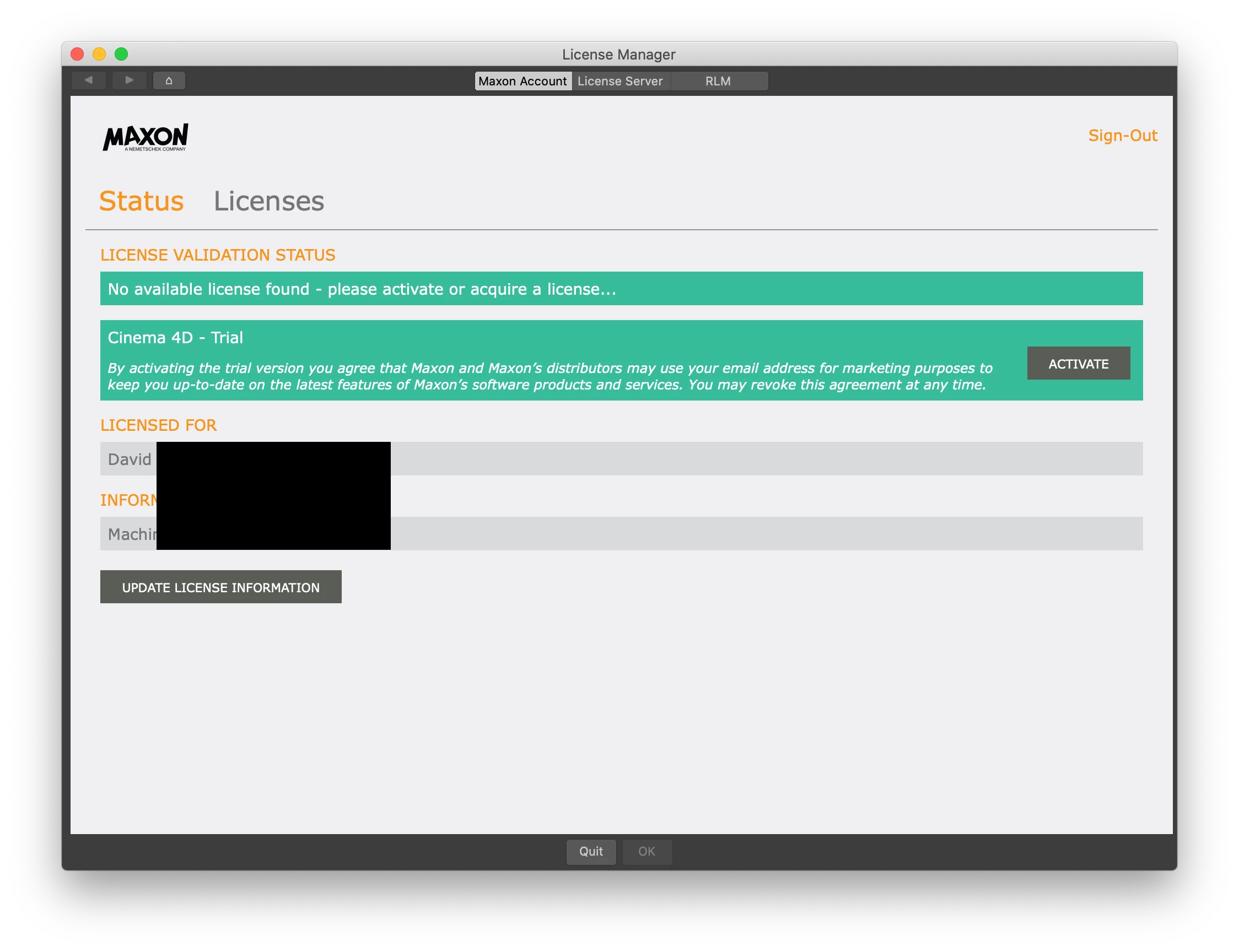Click the Licensed For name field
Viewport: 1239px width, 952px height.
click(x=765, y=459)
